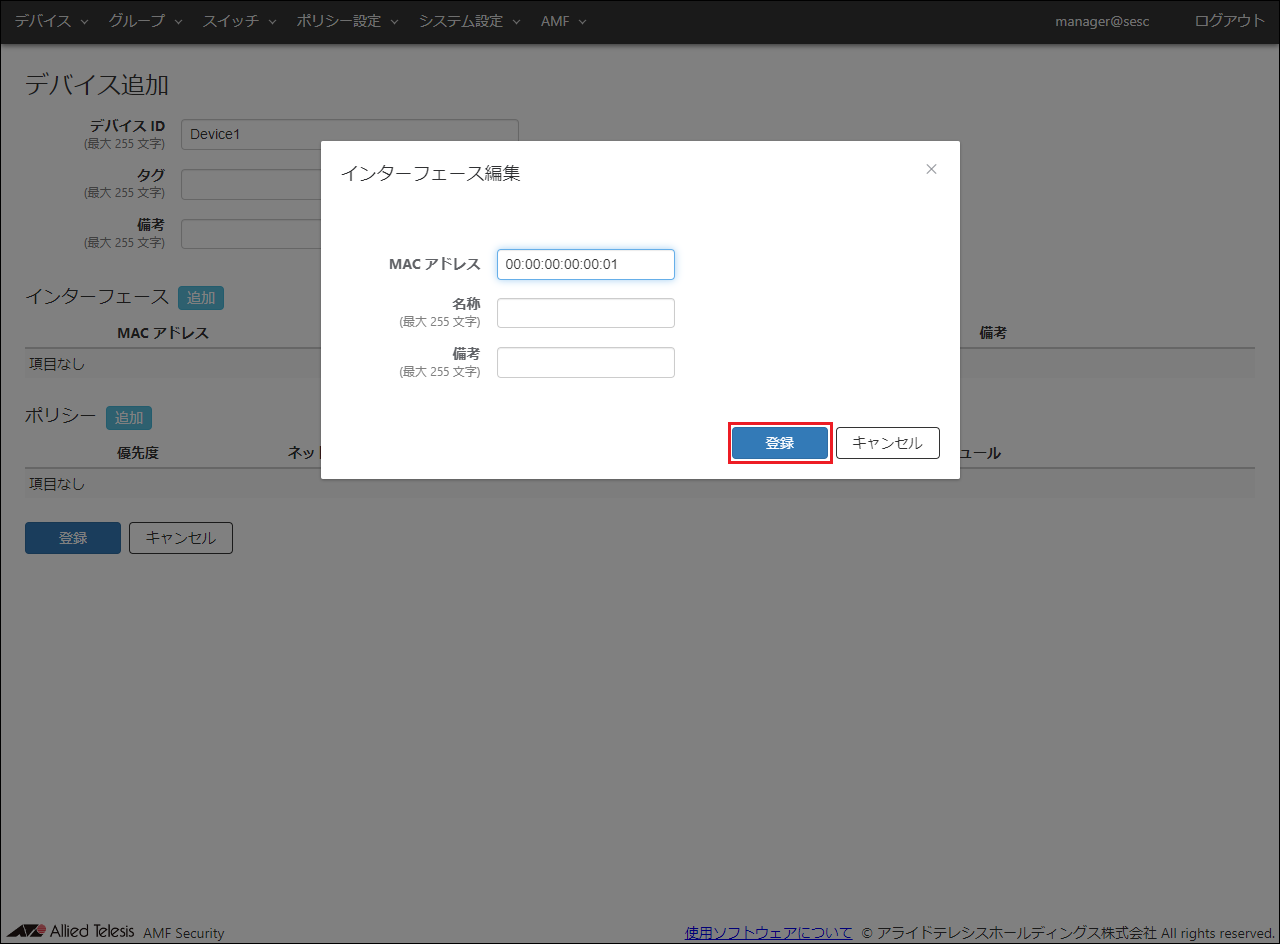Open the AMF menu
The height and width of the screenshot is (944, 1280).
tap(563, 21)
